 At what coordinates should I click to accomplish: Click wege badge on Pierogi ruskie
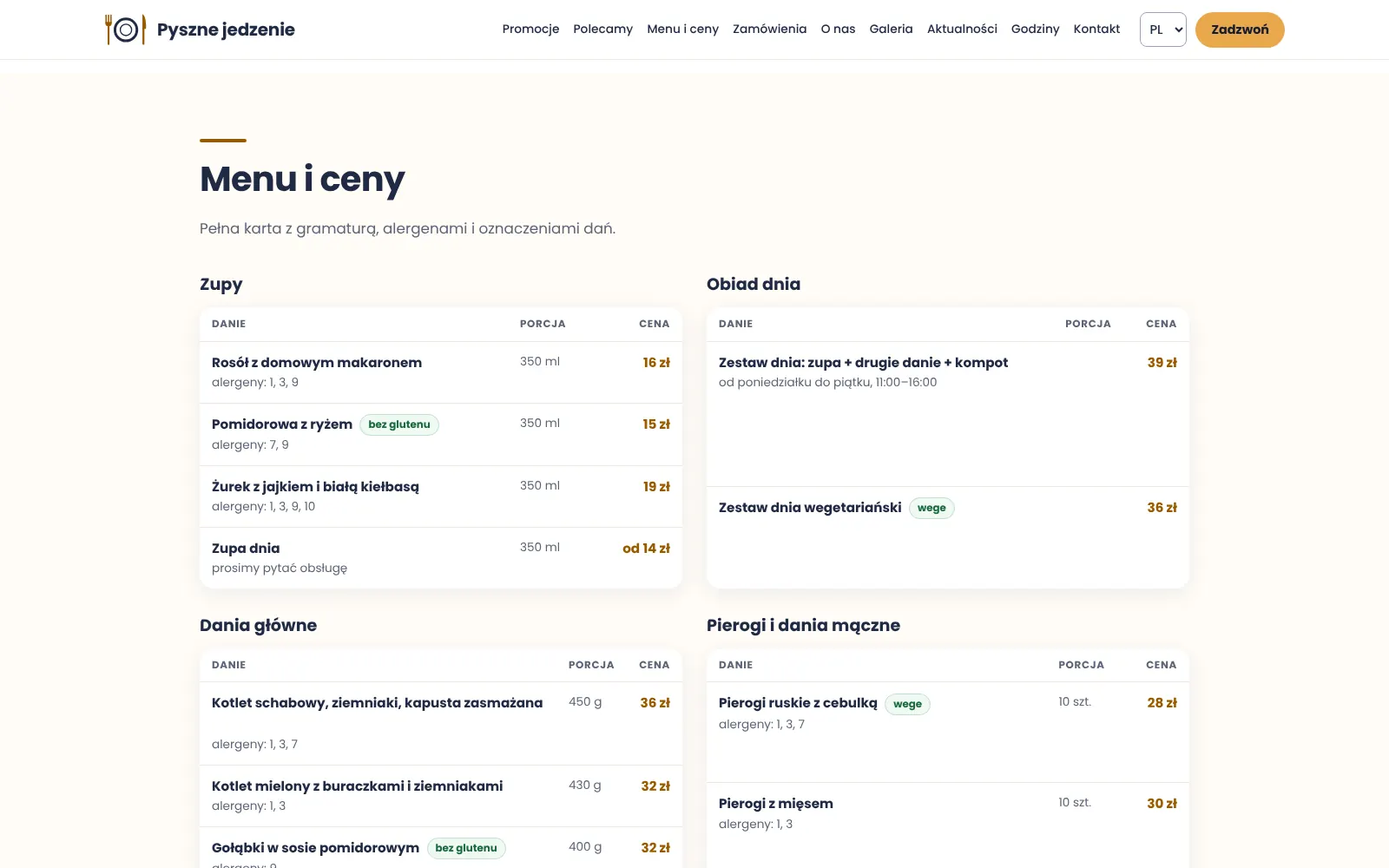pyautogui.click(x=907, y=704)
